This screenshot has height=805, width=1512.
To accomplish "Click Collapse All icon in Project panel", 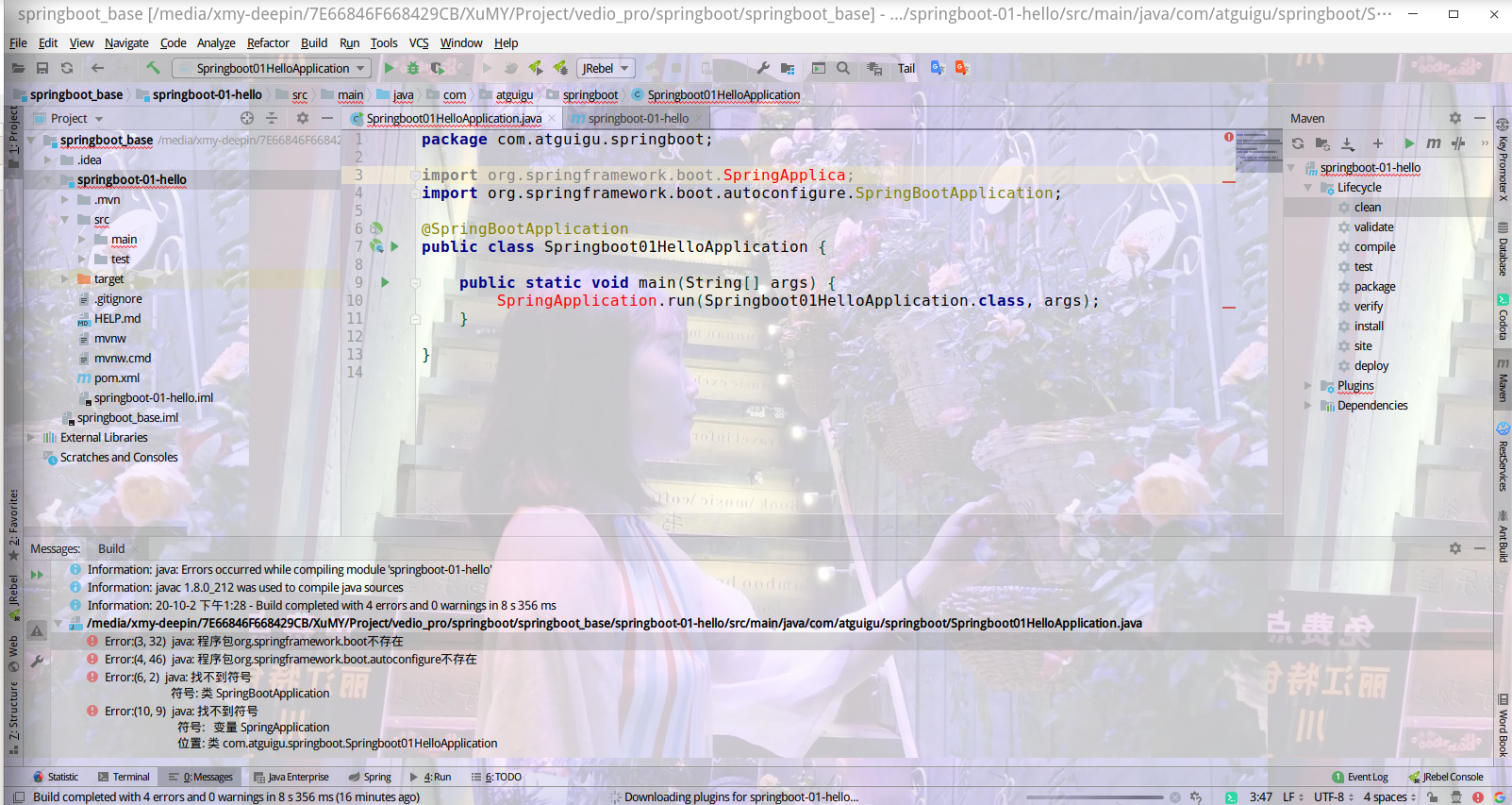I will (x=272, y=118).
